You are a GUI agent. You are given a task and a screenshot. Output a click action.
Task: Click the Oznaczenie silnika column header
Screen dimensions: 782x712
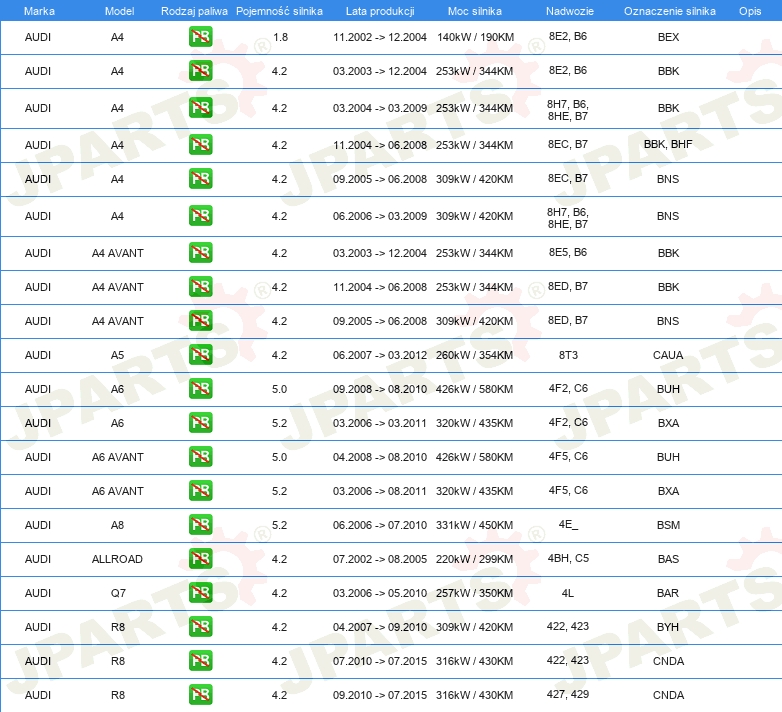pos(668,10)
